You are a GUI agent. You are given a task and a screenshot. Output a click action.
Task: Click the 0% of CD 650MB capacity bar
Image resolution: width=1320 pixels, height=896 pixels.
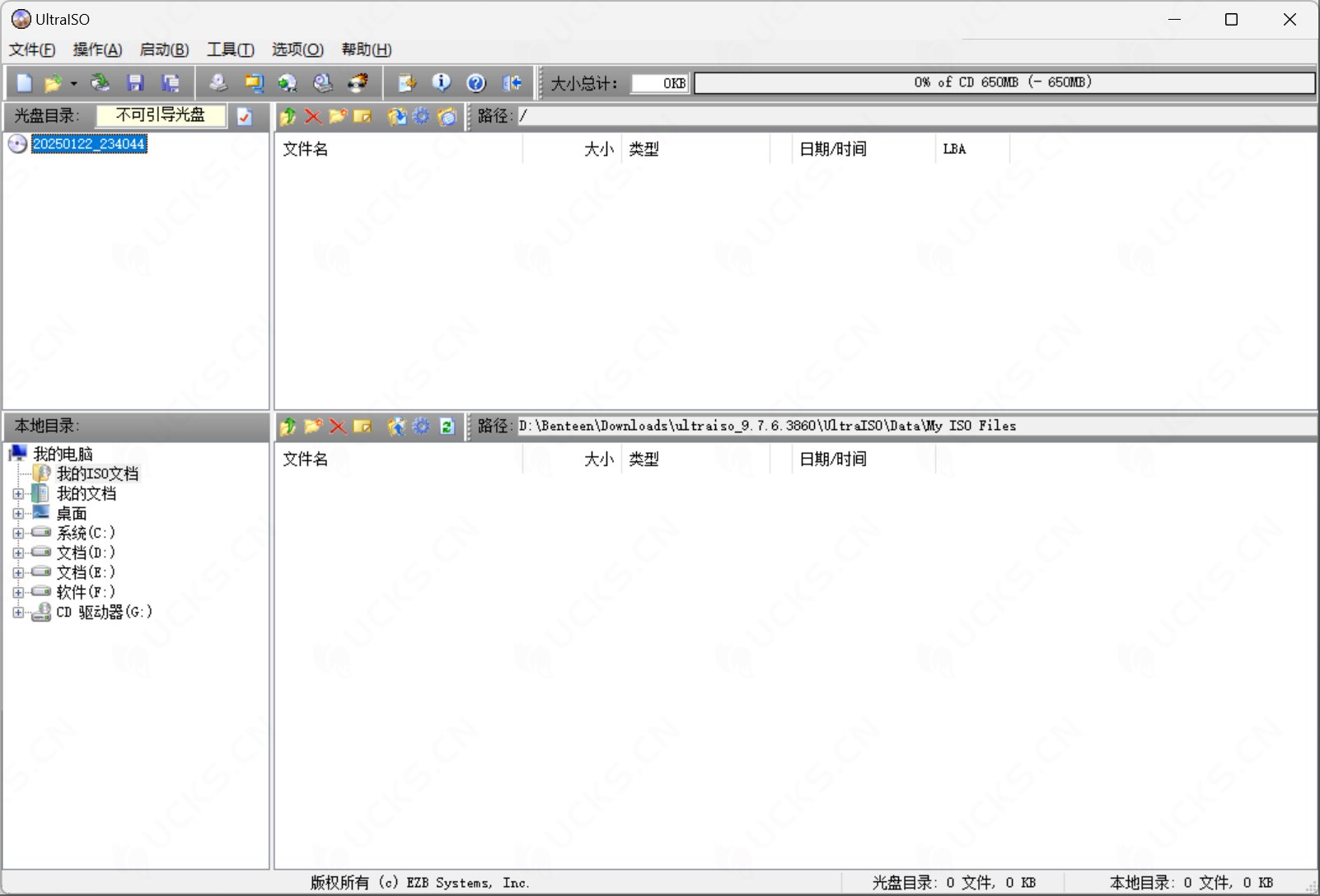1004,82
